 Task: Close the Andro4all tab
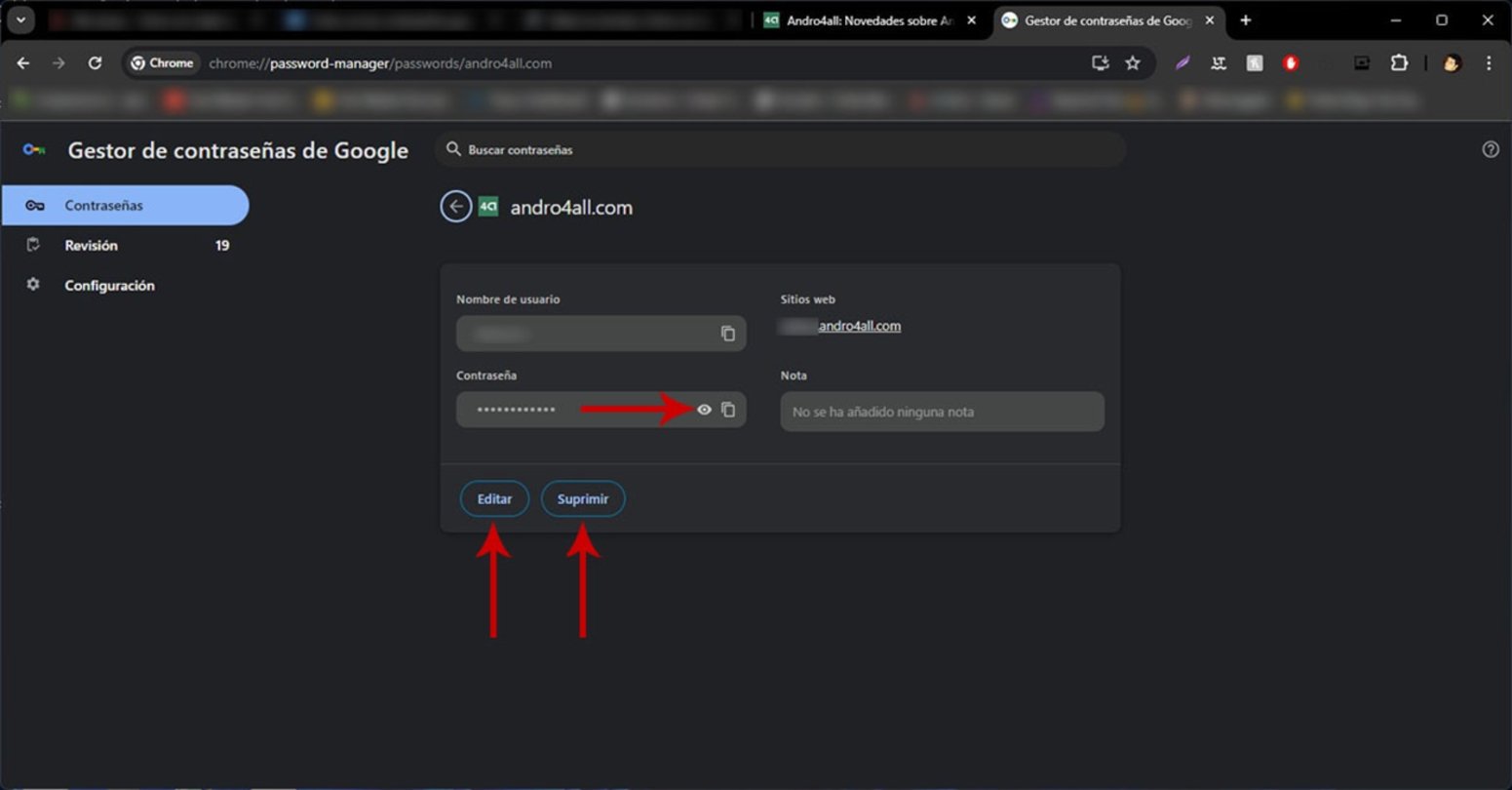point(971,20)
